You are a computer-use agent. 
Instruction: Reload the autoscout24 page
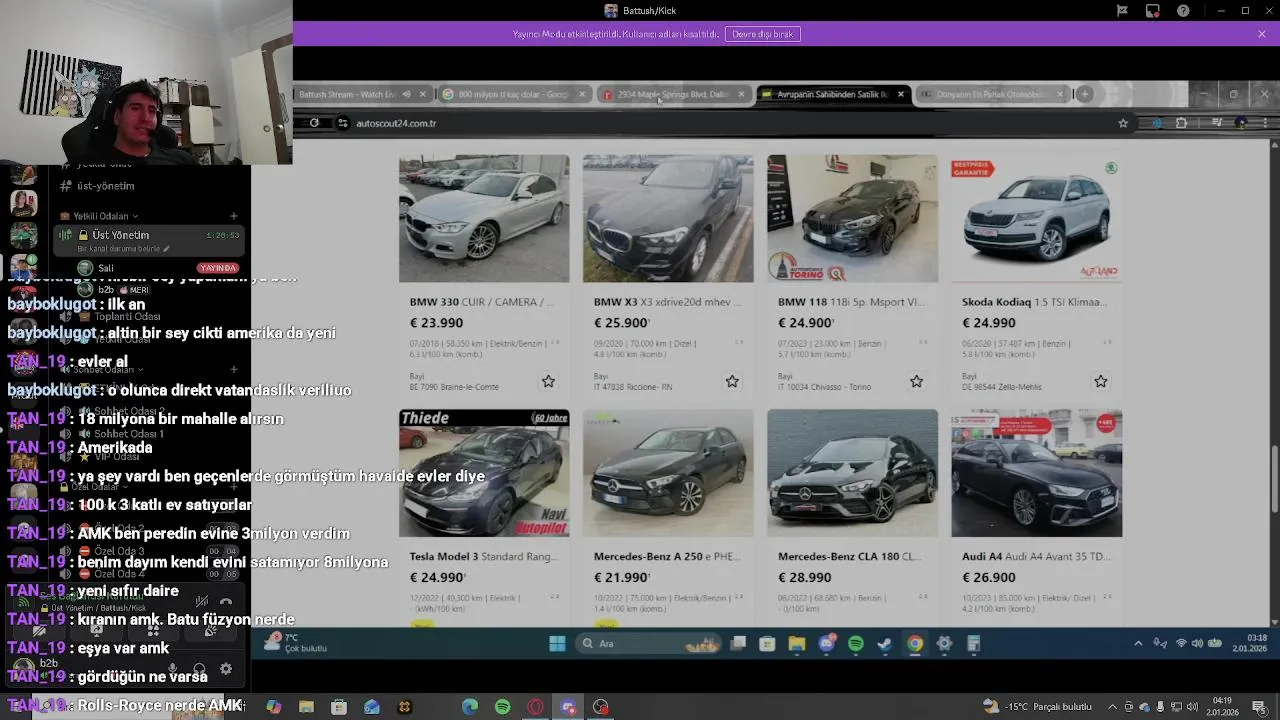click(314, 123)
